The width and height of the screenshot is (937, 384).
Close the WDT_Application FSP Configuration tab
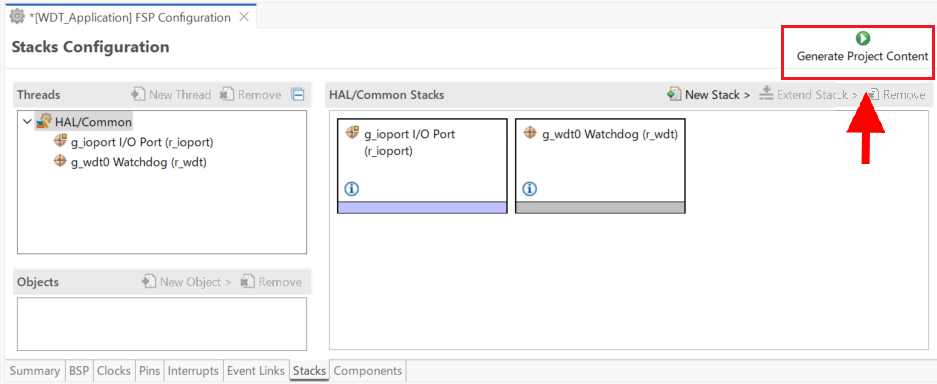(x=243, y=17)
